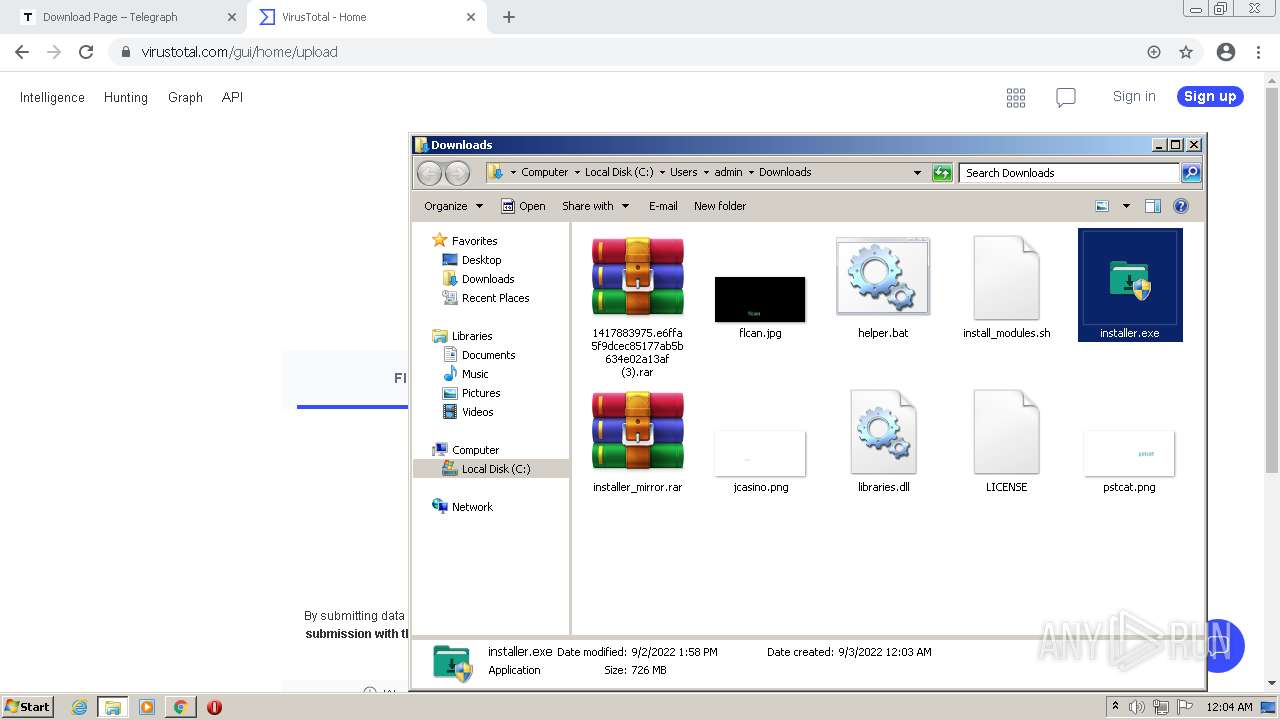Screen dimensions: 1280x720
Task: Go back in Chrome
Action: pos(22,52)
